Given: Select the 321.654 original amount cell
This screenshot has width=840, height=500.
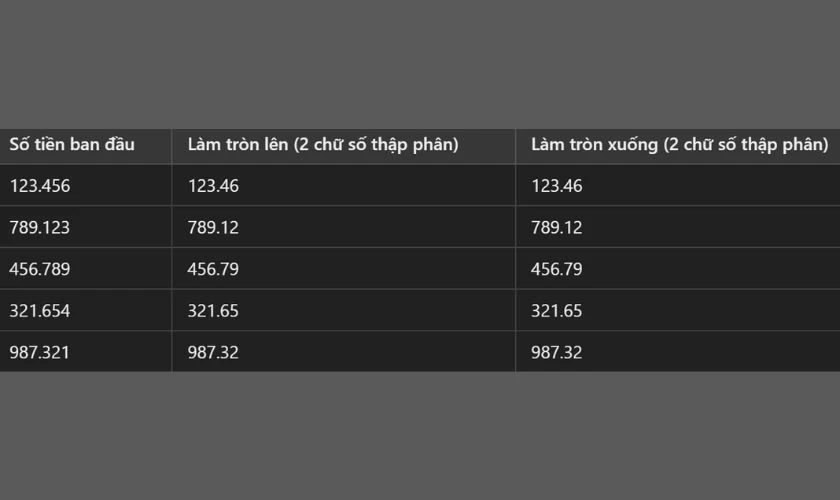Looking at the screenshot, I should (40, 311).
